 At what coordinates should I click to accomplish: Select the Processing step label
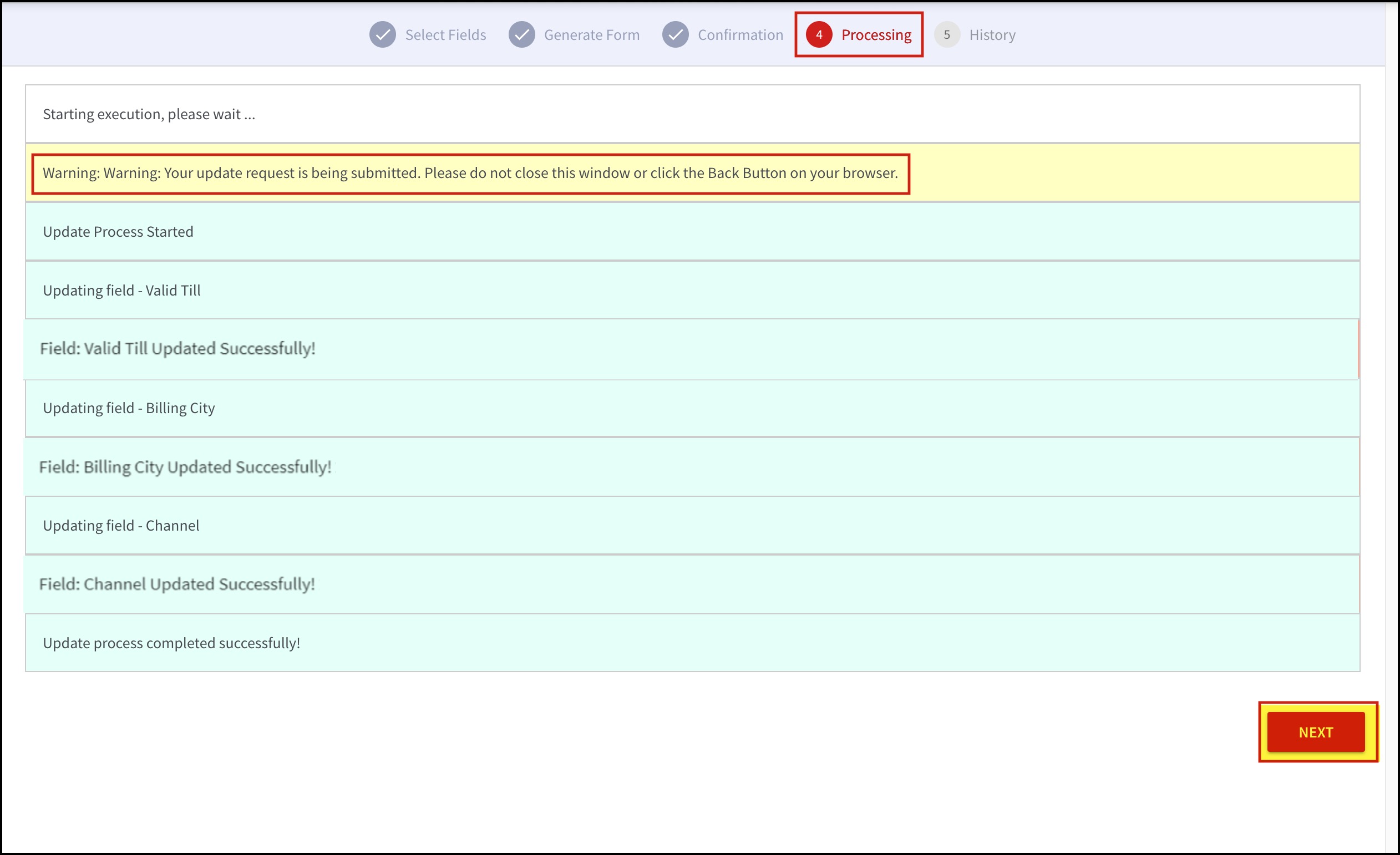click(876, 35)
